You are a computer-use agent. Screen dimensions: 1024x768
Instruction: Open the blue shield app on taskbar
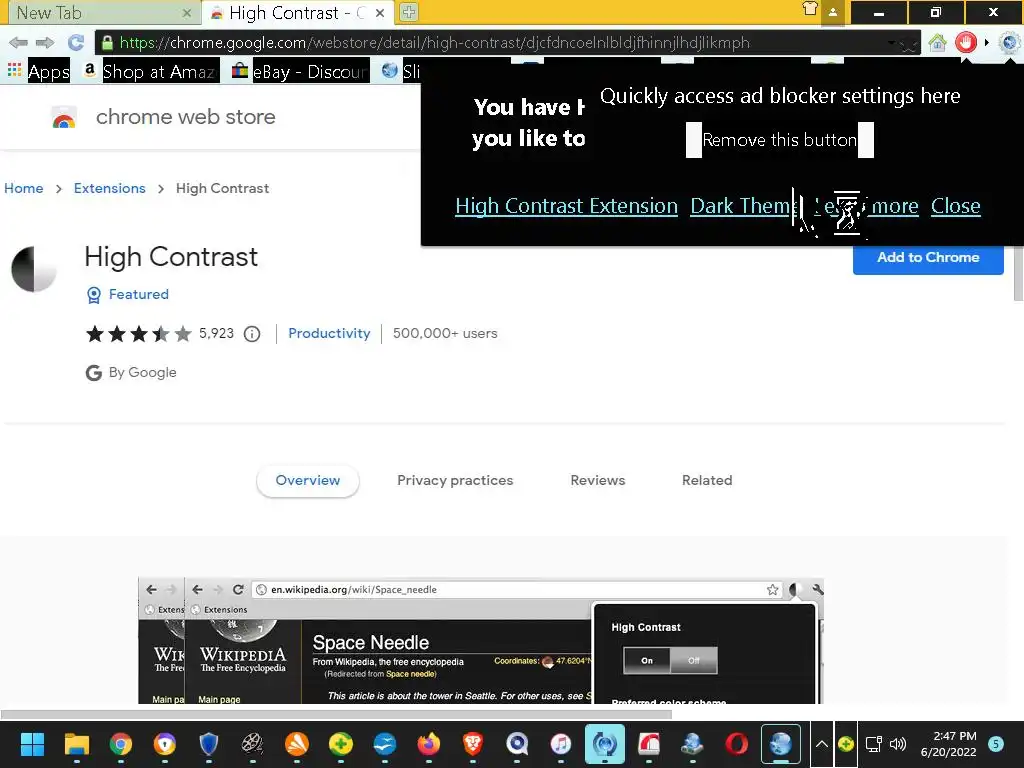point(208,744)
